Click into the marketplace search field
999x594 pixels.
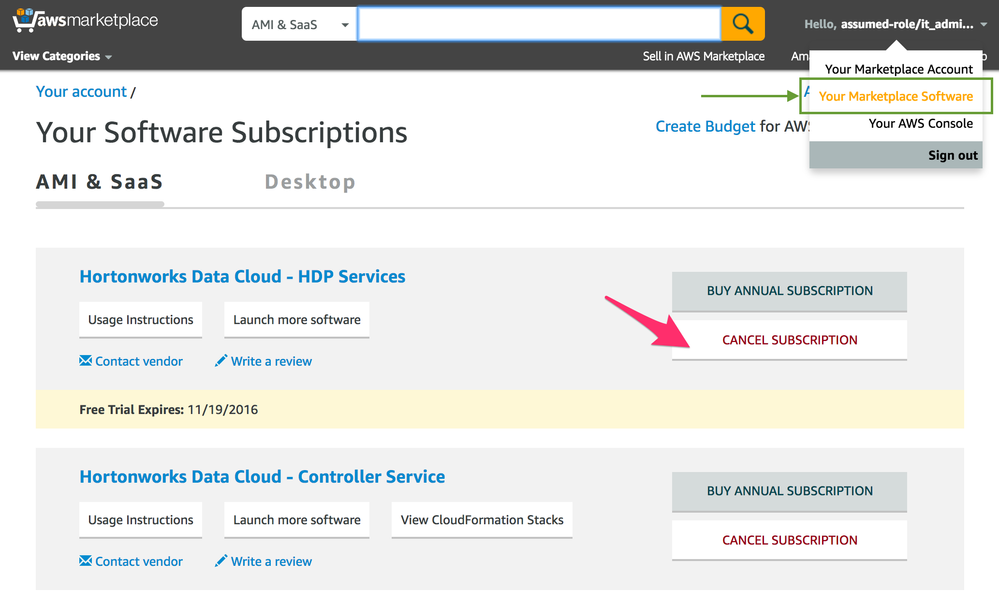click(x=539, y=24)
